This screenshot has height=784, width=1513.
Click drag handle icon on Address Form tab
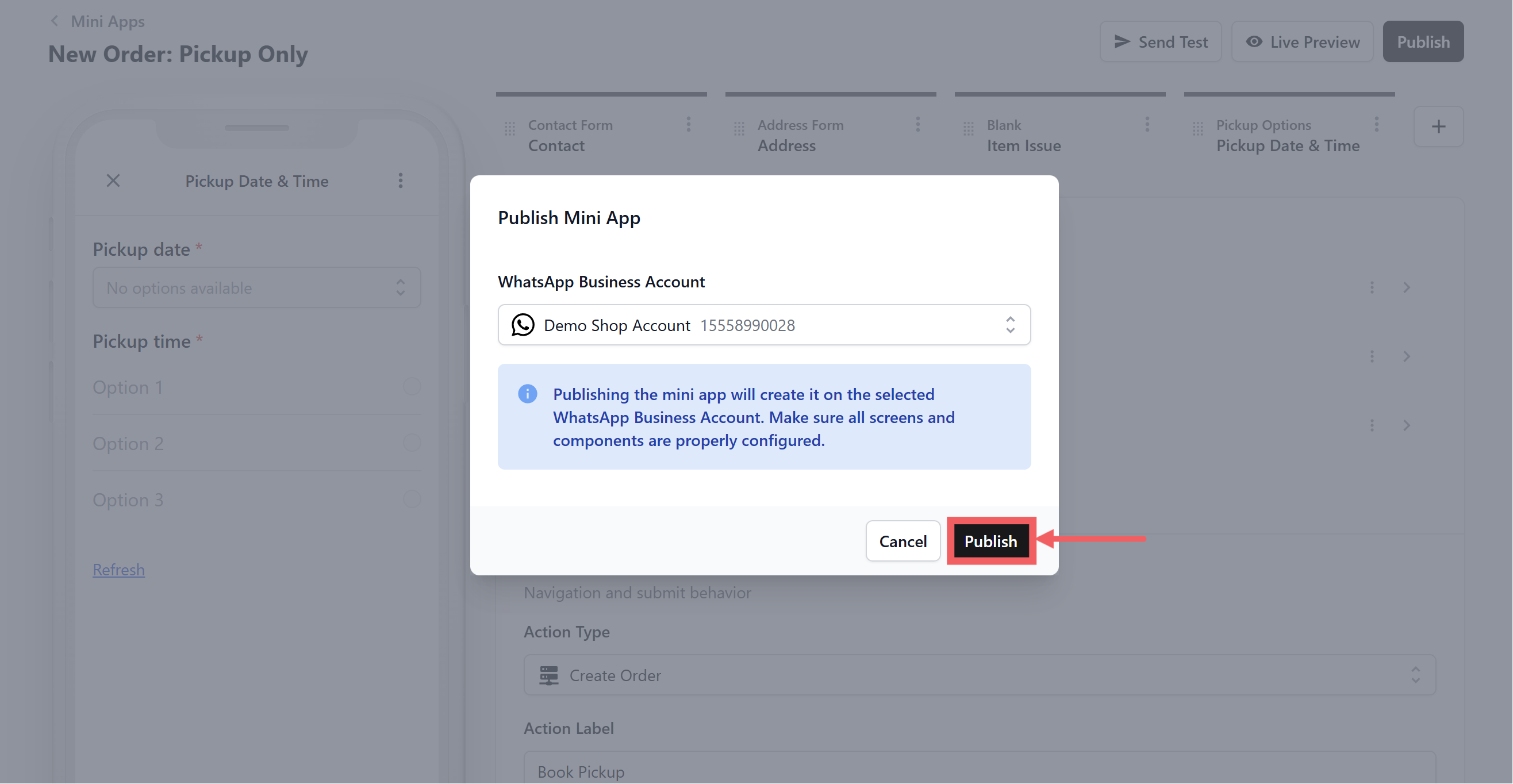[739, 128]
